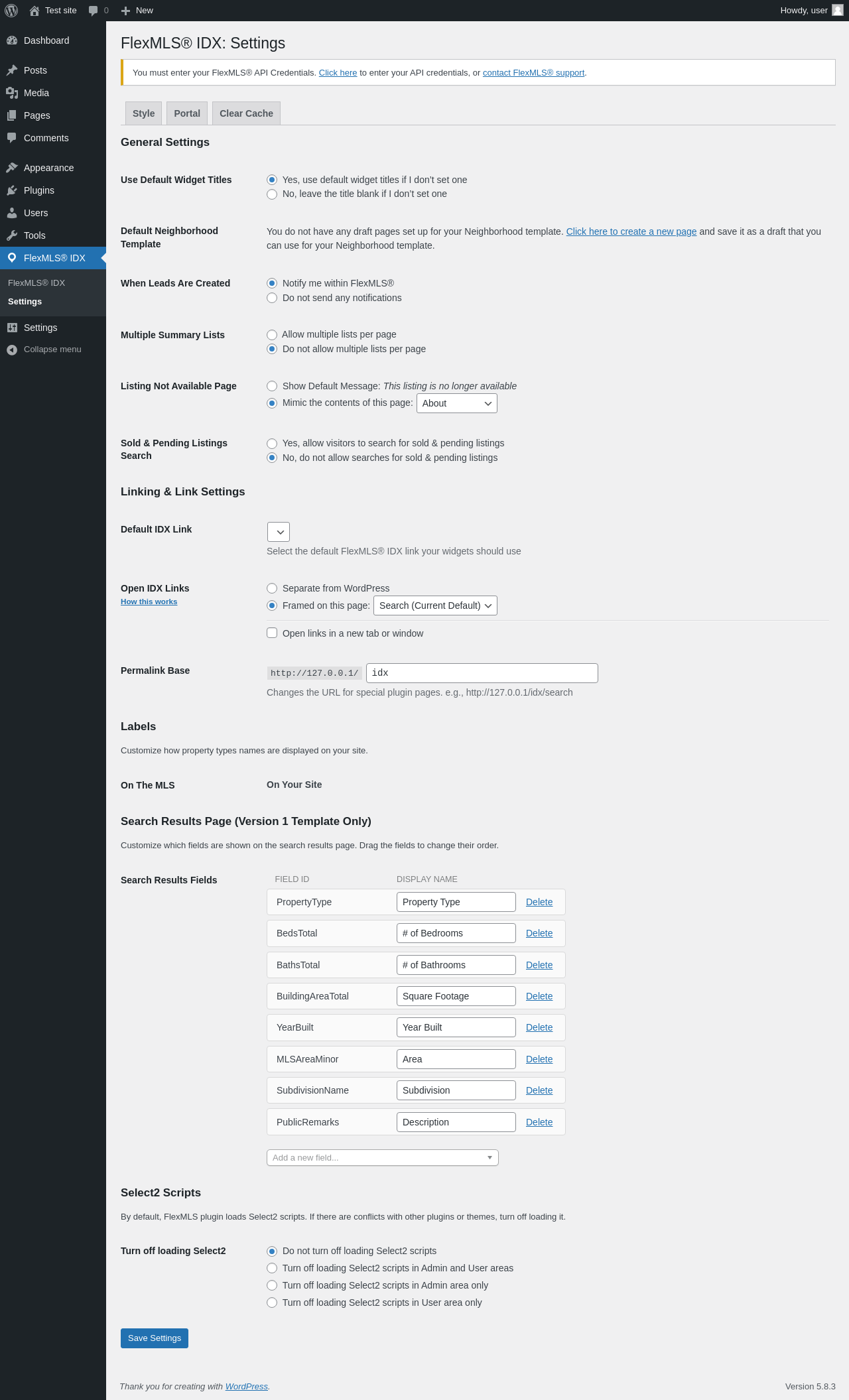The width and height of the screenshot is (849, 1400).
Task: Click the Posts pushpin icon
Action: tap(12, 70)
